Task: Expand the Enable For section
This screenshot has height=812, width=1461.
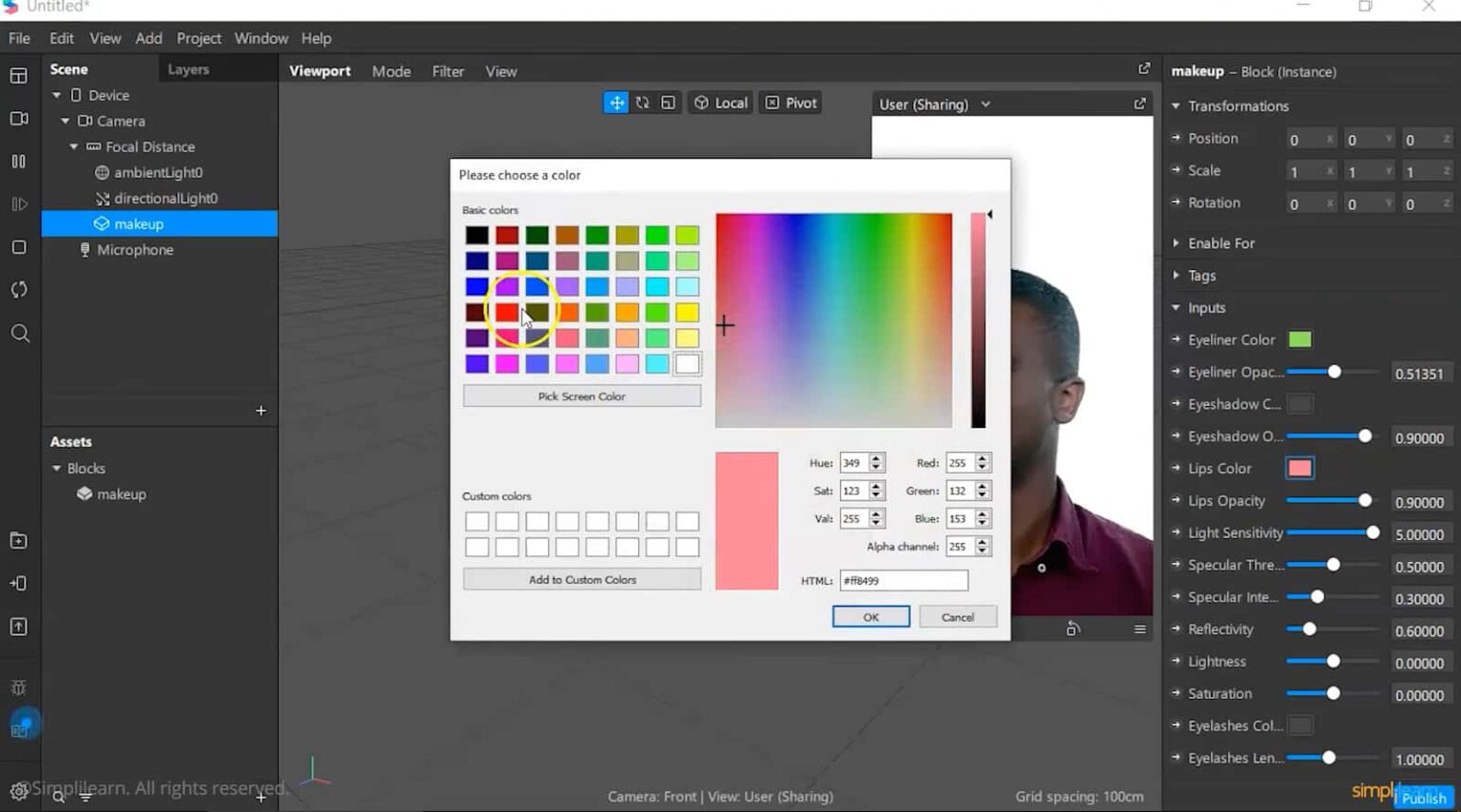Action: 1177,243
